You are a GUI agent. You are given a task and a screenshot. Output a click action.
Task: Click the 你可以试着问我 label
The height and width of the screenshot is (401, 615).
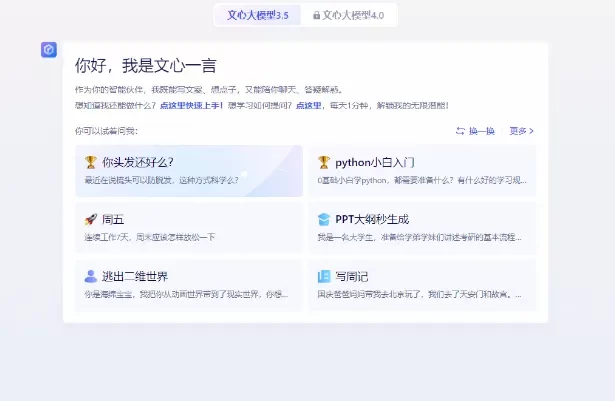[x=106, y=131]
